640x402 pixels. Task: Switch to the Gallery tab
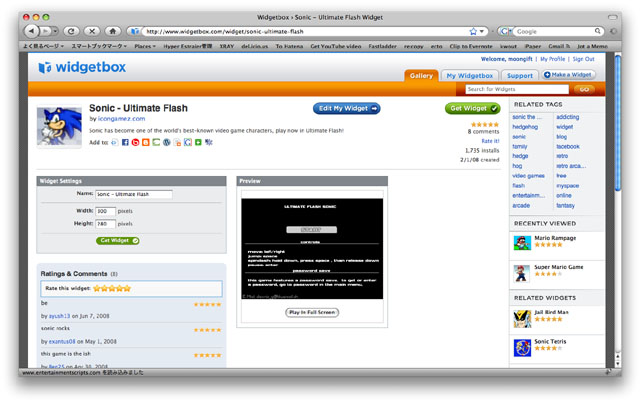(421, 76)
